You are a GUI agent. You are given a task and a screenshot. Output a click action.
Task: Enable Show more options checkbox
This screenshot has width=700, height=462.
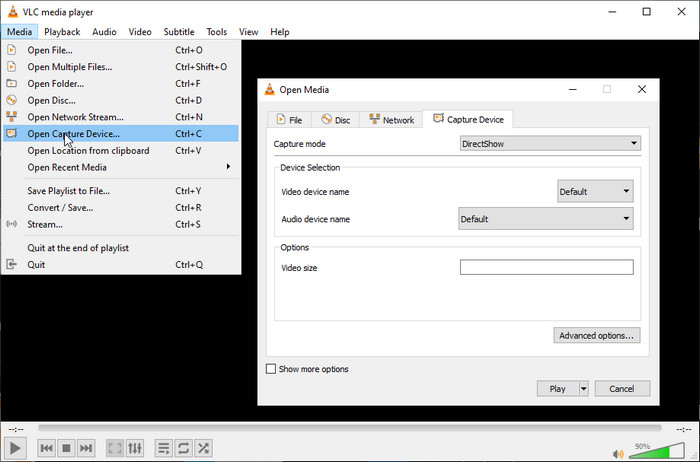point(271,369)
